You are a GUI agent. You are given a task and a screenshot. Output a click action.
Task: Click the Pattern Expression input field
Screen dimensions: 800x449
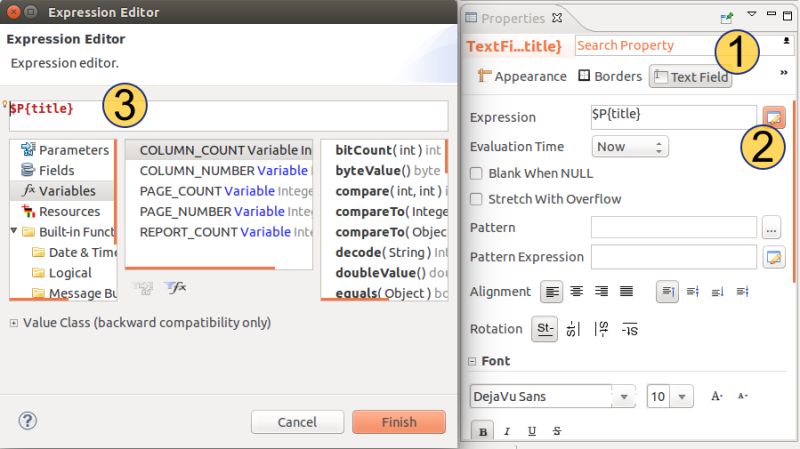click(673, 257)
